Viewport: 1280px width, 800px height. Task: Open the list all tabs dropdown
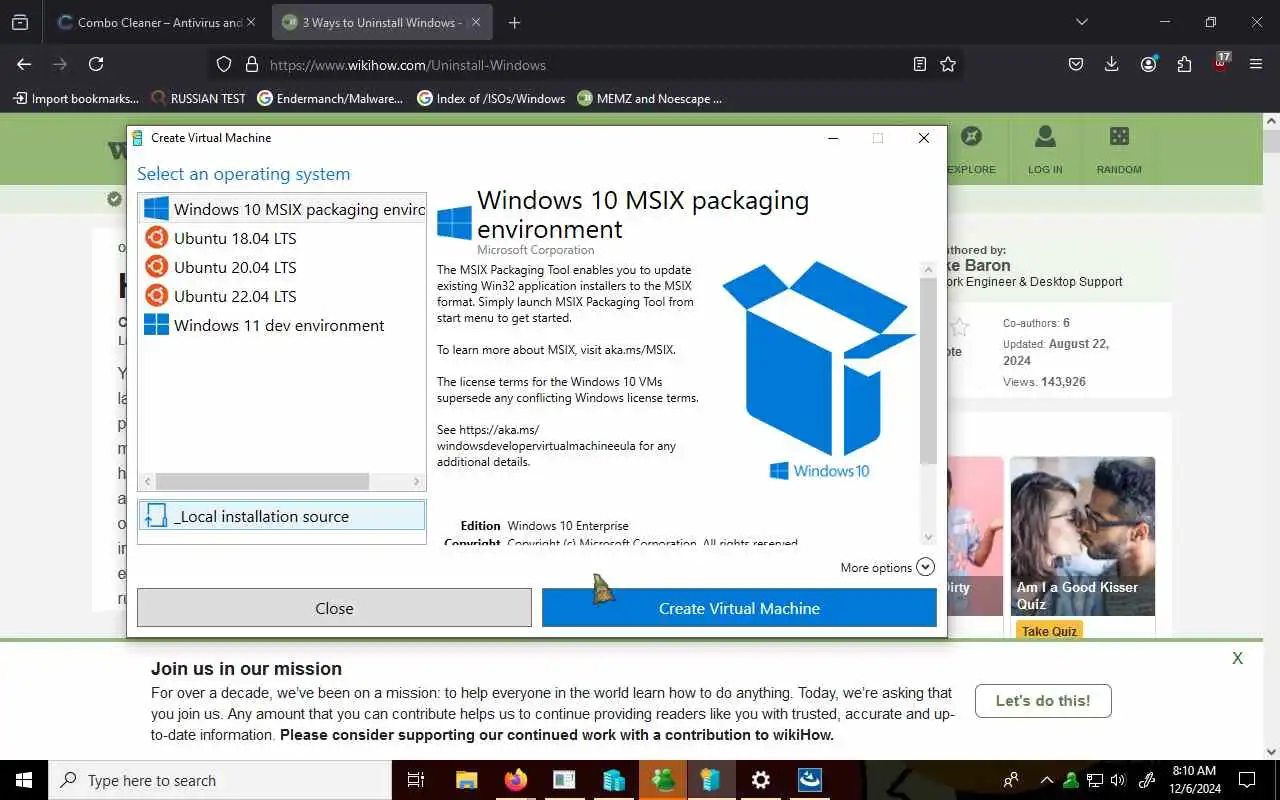coord(1081,22)
